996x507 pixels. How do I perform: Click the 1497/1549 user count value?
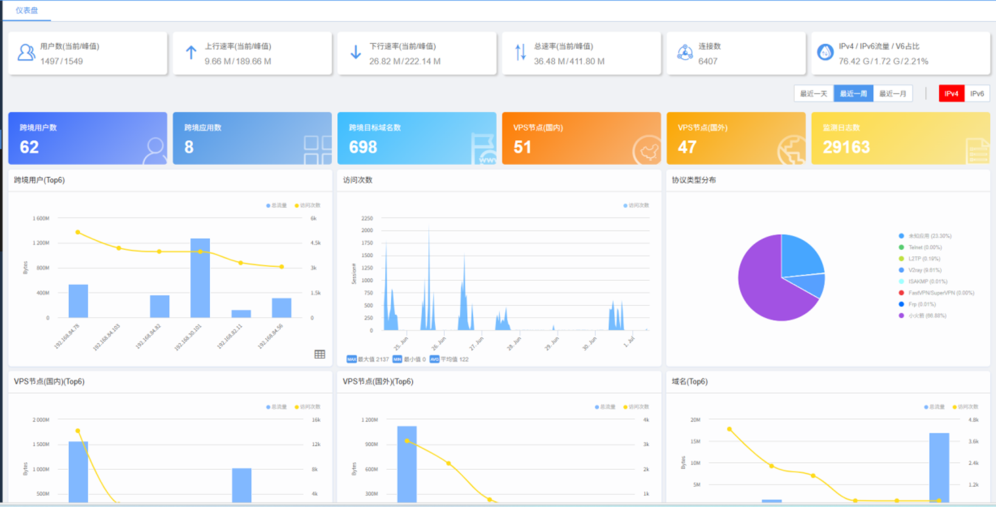(62, 62)
